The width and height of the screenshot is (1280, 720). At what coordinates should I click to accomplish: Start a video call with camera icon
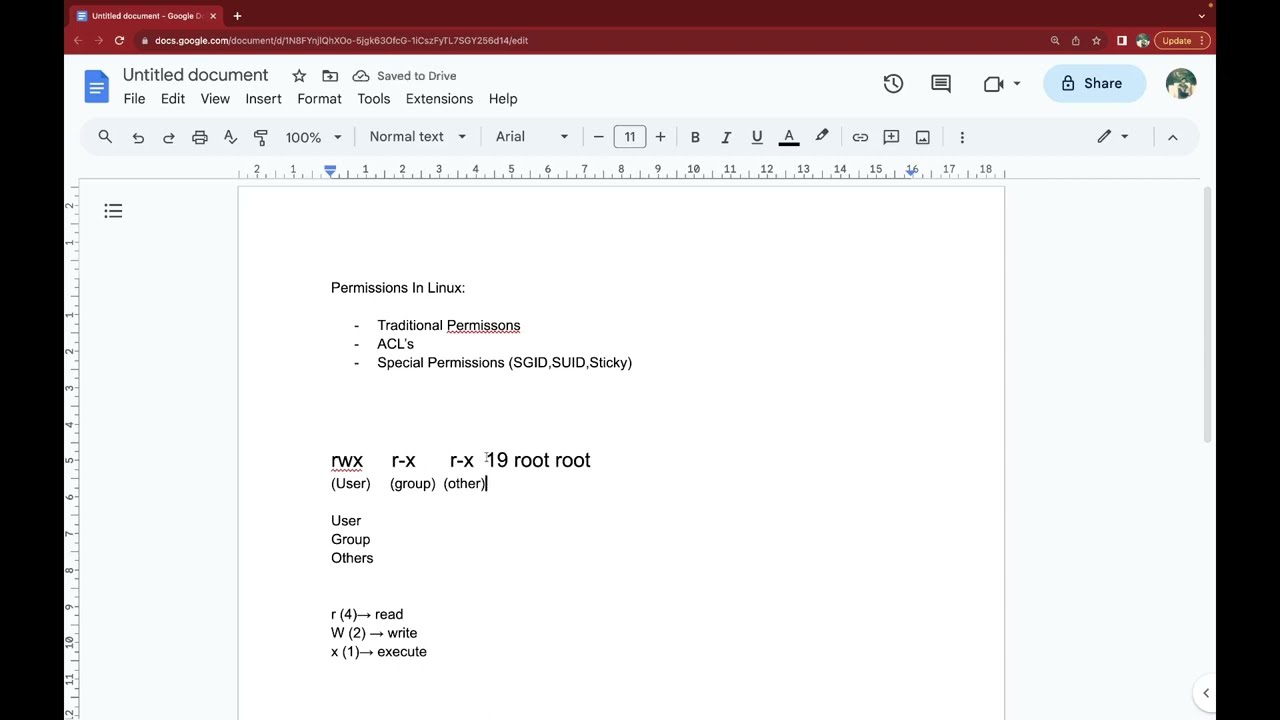993,84
